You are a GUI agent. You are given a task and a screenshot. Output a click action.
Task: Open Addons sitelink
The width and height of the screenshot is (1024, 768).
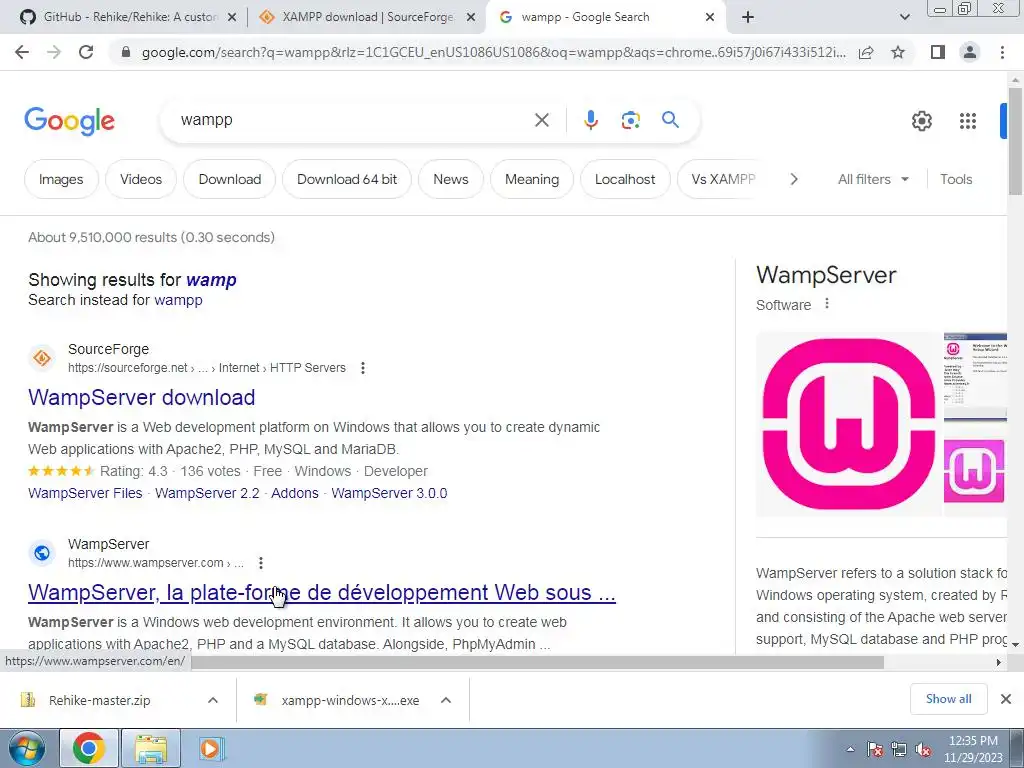pos(295,493)
